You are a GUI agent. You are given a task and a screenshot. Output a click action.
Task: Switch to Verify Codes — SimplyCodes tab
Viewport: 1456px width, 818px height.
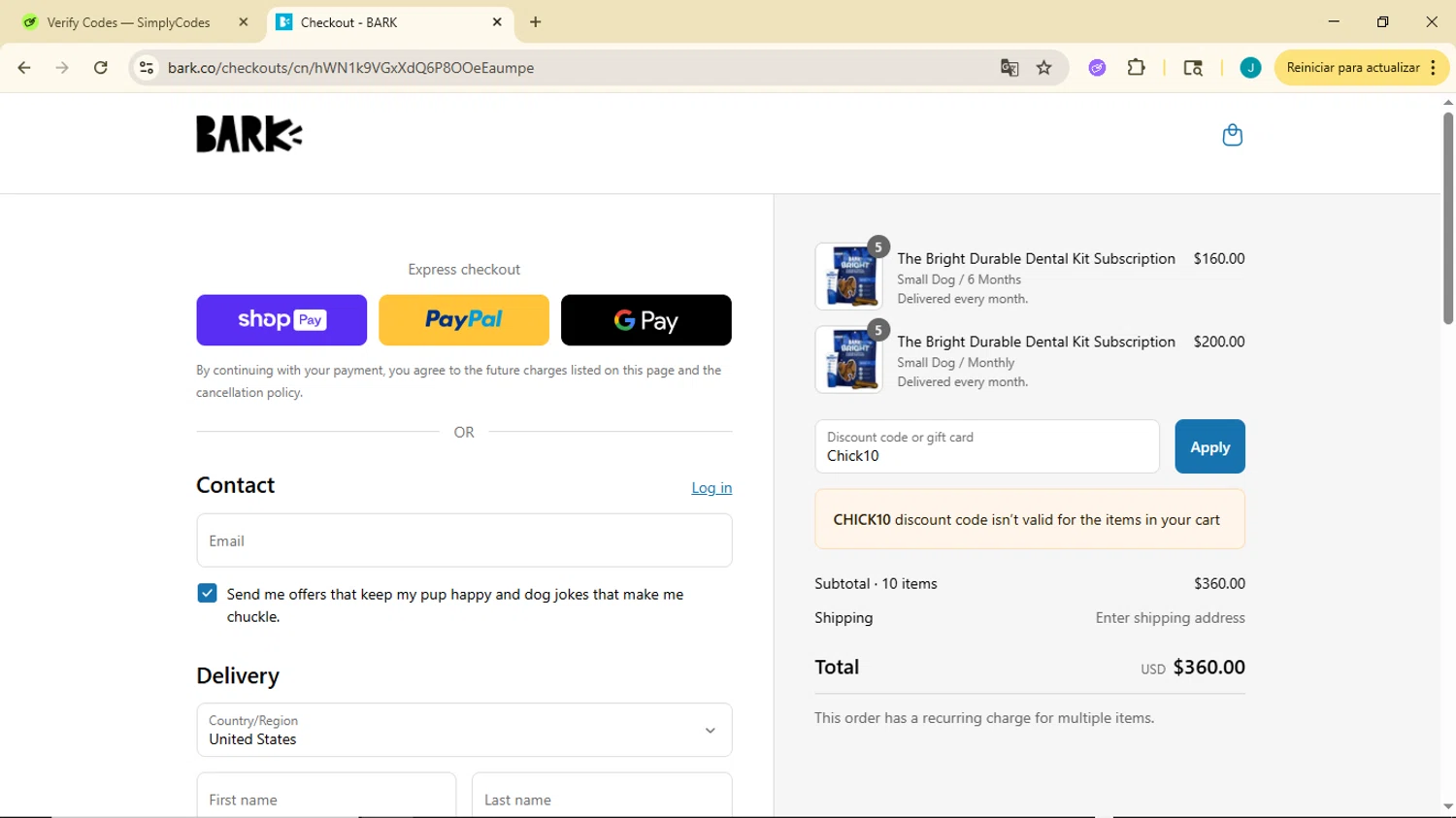click(x=128, y=22)
